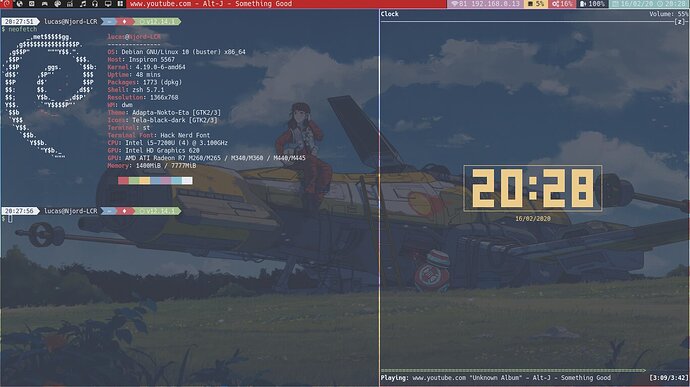Viewport: 690px width, 387px height.
Task: Click the wifi status with IP address
Action: (x=485, y=4)
